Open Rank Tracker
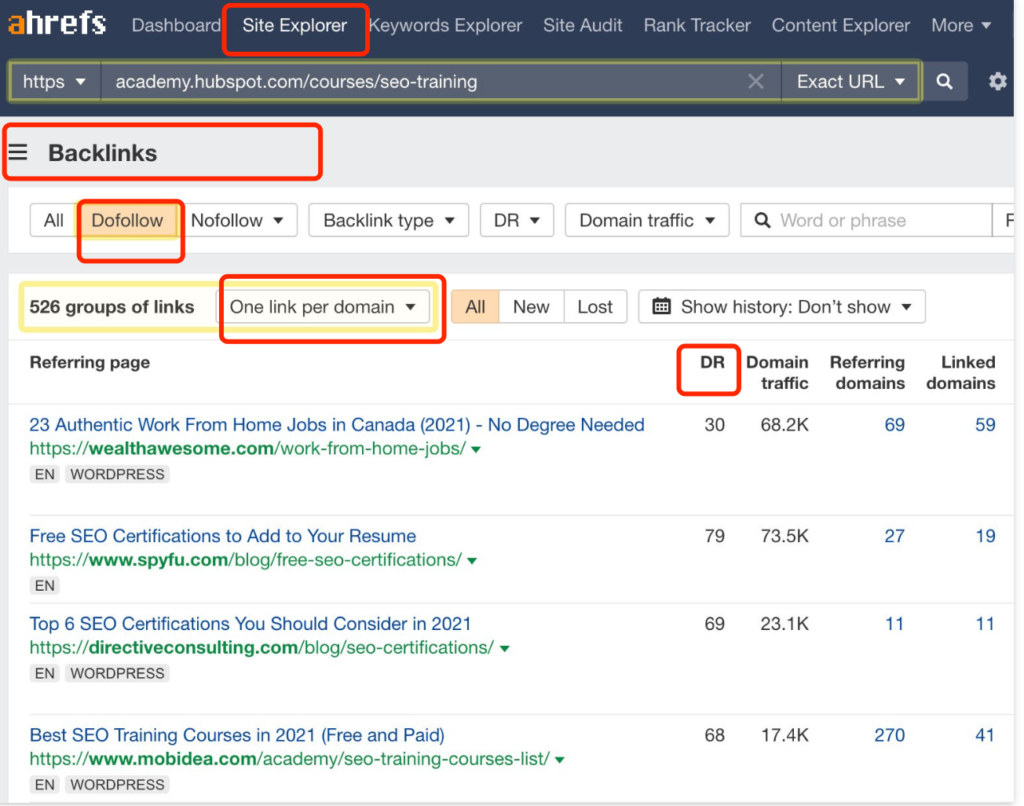The image size is (1024, 806). (697, 25)
